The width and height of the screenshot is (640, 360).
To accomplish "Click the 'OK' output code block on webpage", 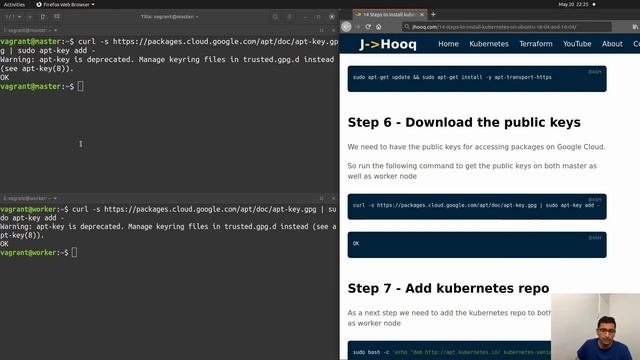I will (477, 244).
